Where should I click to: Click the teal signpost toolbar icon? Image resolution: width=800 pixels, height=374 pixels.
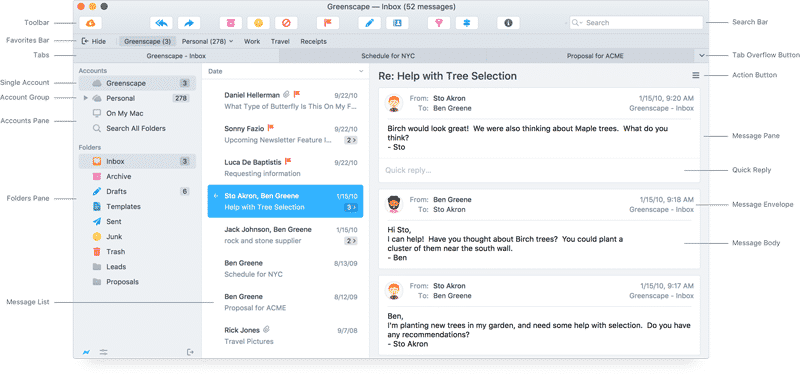tap(466, 23)
